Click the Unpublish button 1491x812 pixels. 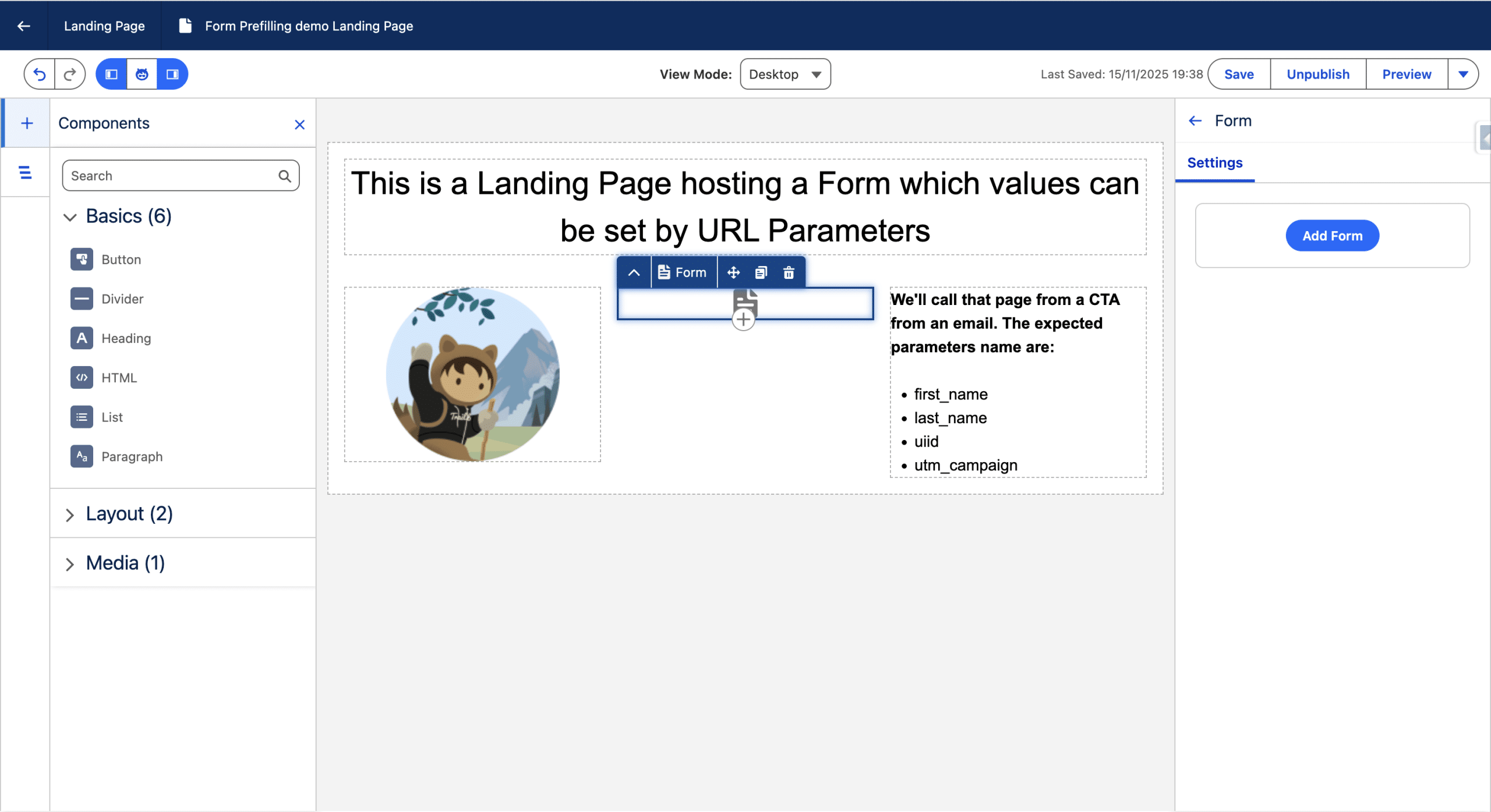coord(1317,74)
